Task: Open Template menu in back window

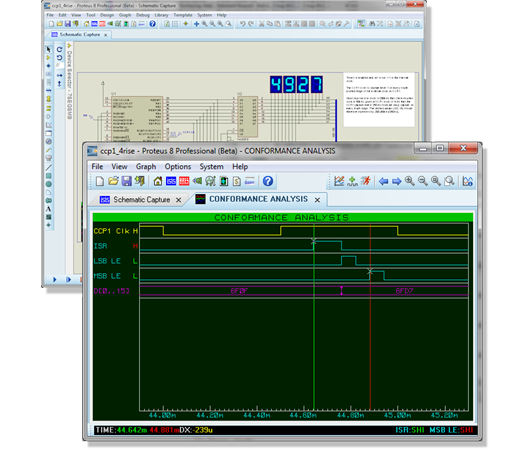Action: 183,15
